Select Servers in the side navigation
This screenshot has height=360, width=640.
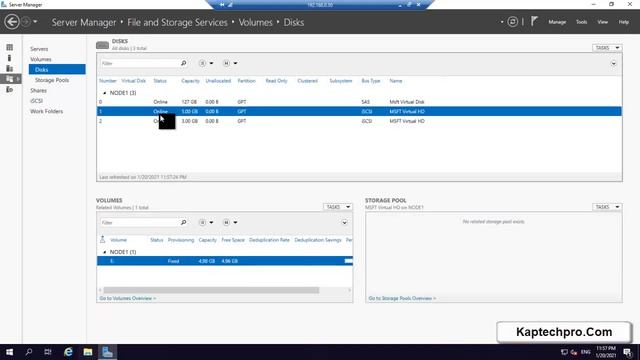click(x=39, y=49)
